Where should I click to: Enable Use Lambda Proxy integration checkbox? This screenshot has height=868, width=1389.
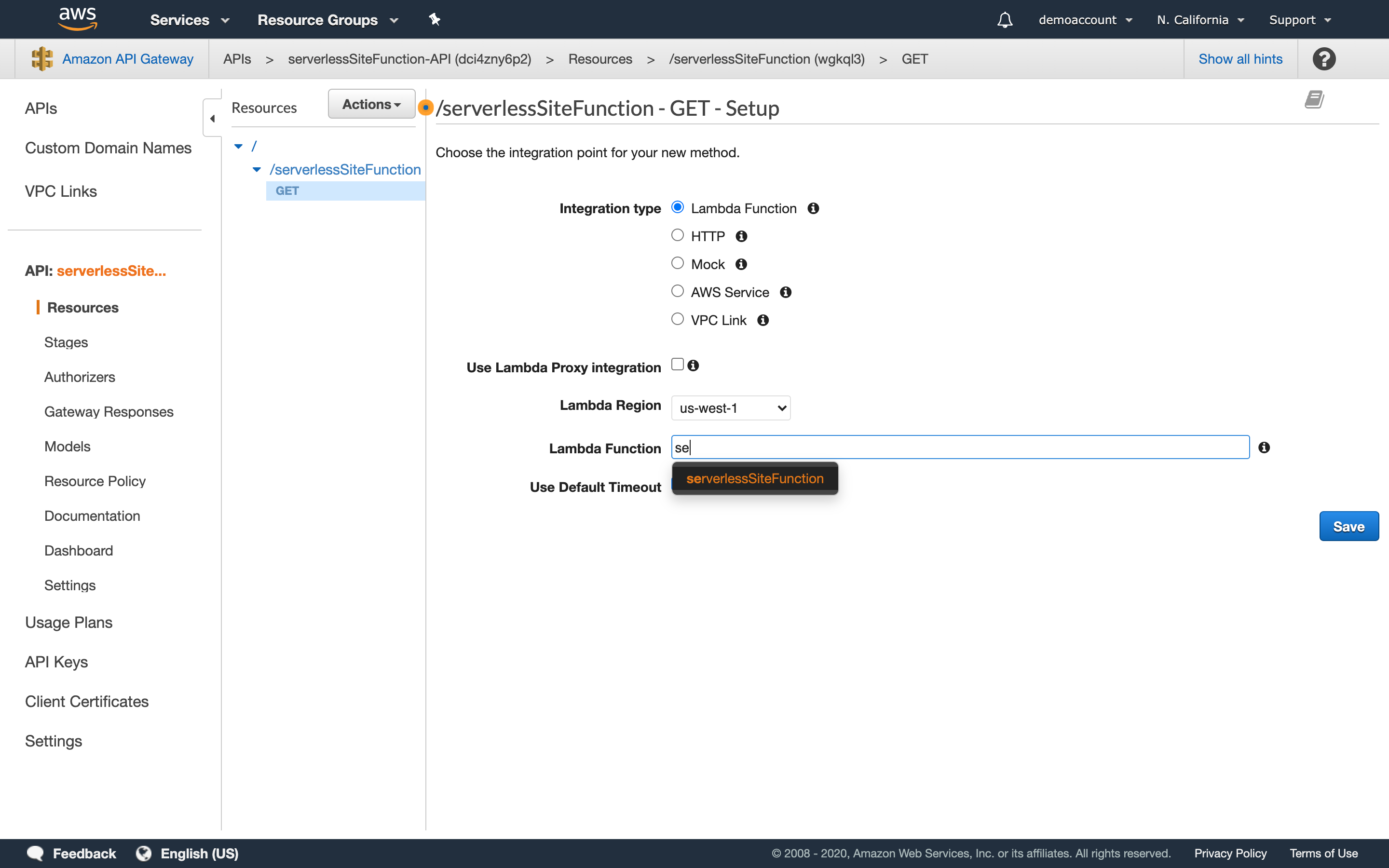[677, 364]
